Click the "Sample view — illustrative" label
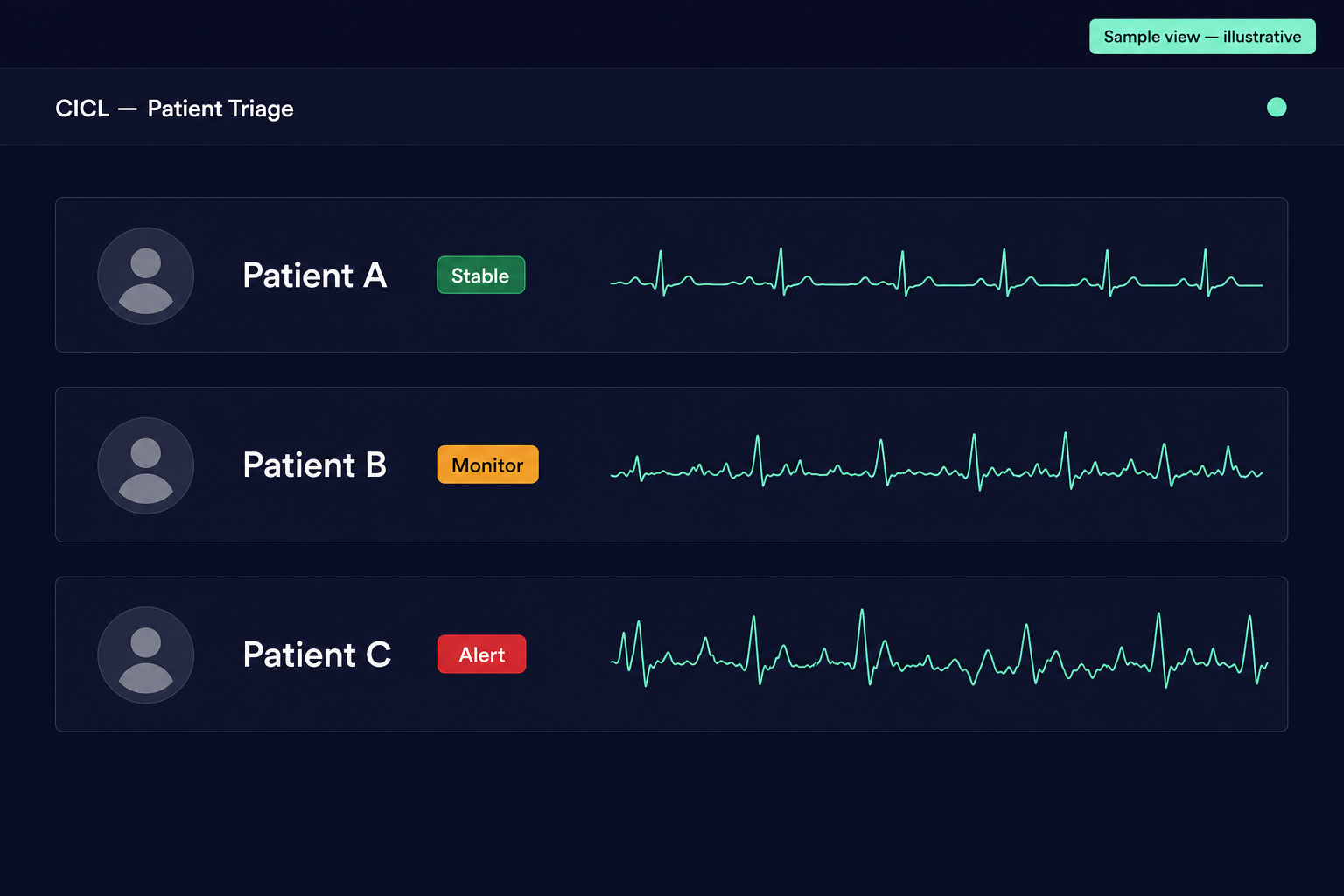The height and width of the screenshot is (896, 1344). pos(1202,37)
